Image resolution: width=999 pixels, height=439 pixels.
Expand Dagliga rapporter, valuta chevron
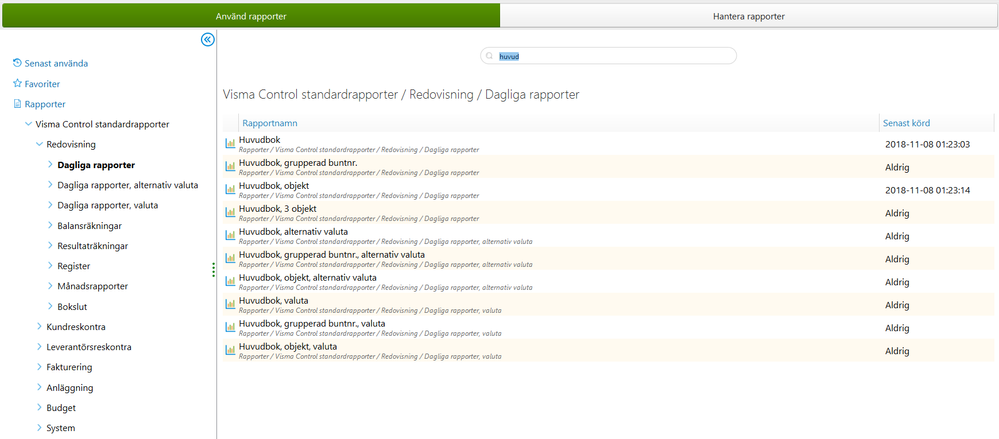(x=50, y=205)
